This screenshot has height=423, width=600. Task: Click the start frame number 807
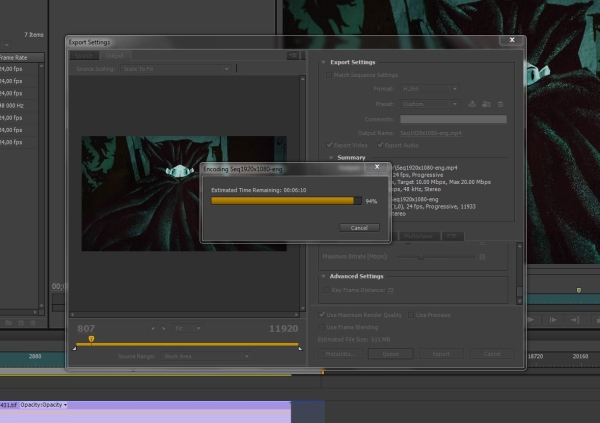[86, 328]
